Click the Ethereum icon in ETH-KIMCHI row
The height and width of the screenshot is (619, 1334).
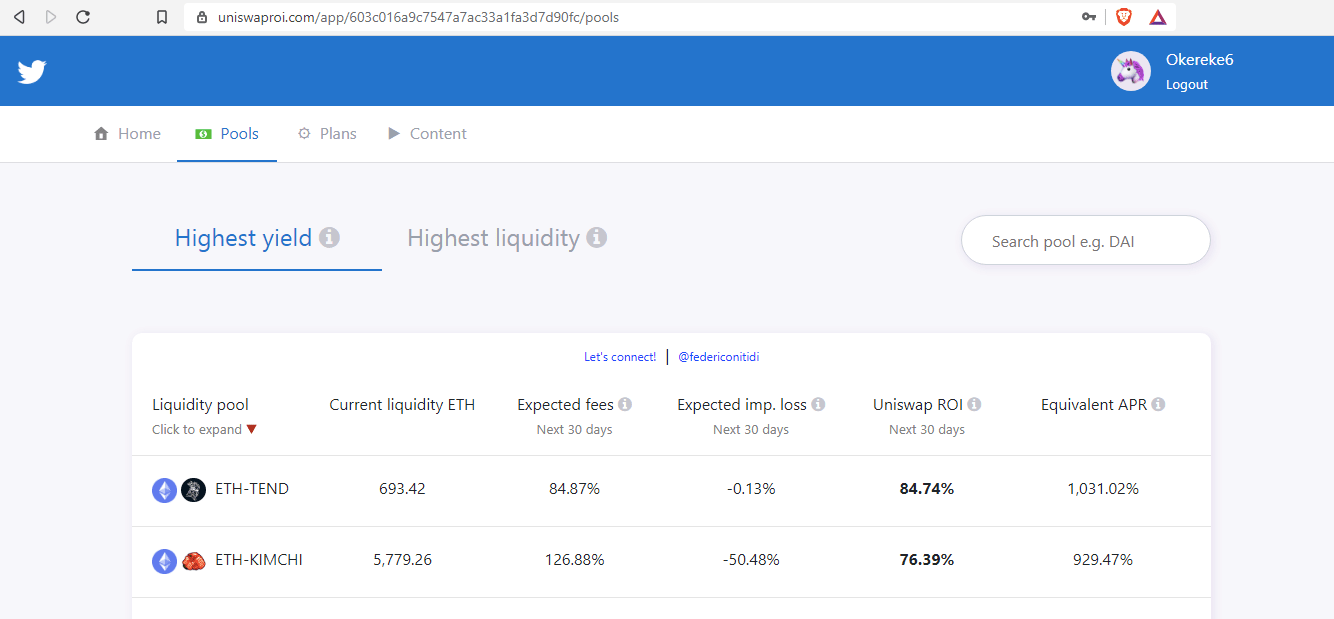pyautogui.click(x=164, y=561)
